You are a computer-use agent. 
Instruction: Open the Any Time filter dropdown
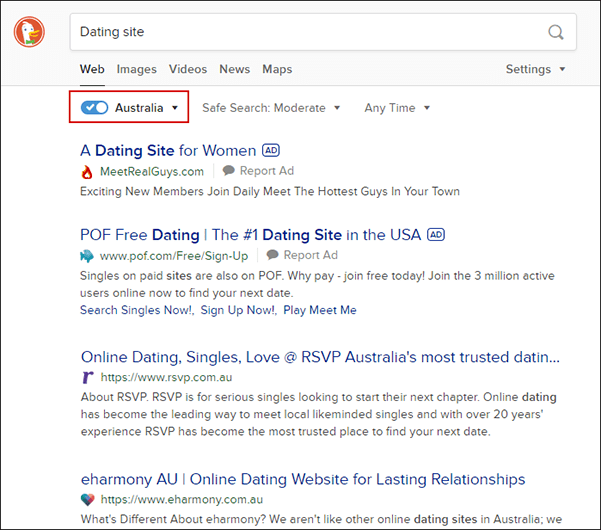(397, 108)
